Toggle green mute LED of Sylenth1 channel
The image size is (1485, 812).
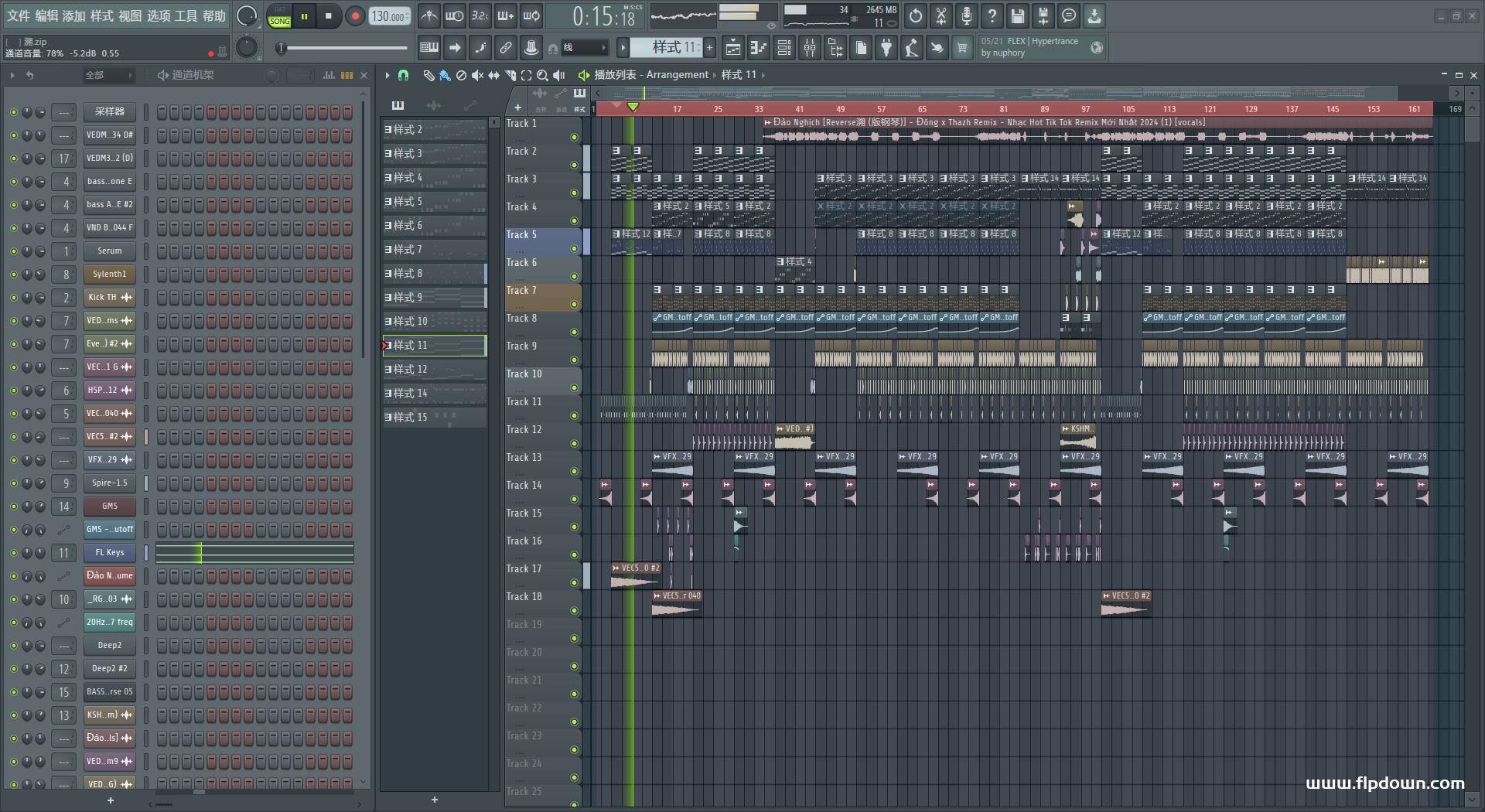pyautogui.click(x=13, y=275)
